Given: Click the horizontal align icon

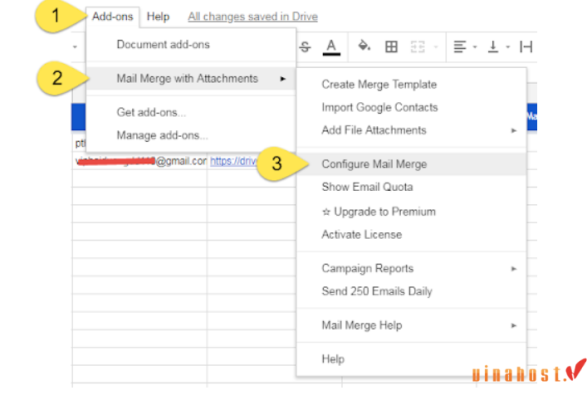Looking at the screenshot, I should 460,47.
